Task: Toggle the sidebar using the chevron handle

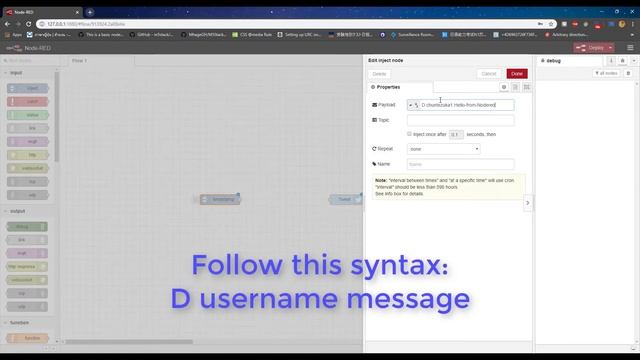Action: [528, 203]
